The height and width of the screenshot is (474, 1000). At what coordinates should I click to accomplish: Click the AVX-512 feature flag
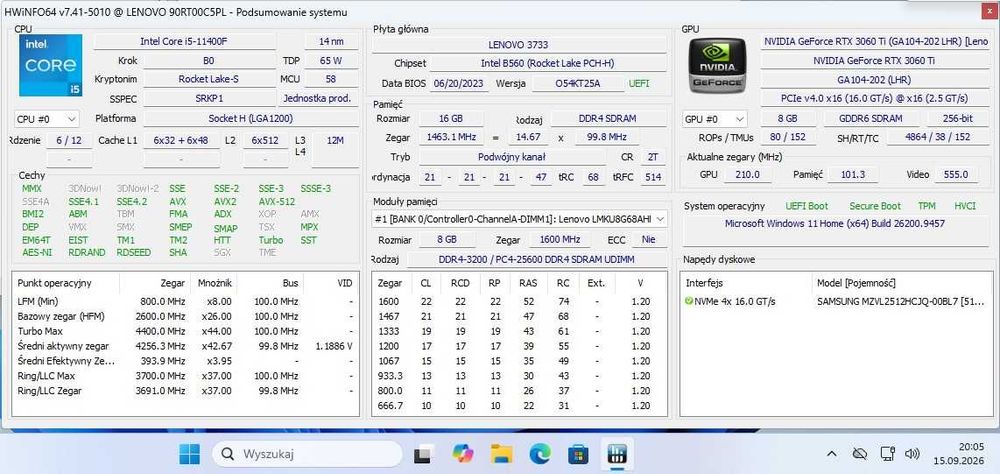(x=277, y=202)
